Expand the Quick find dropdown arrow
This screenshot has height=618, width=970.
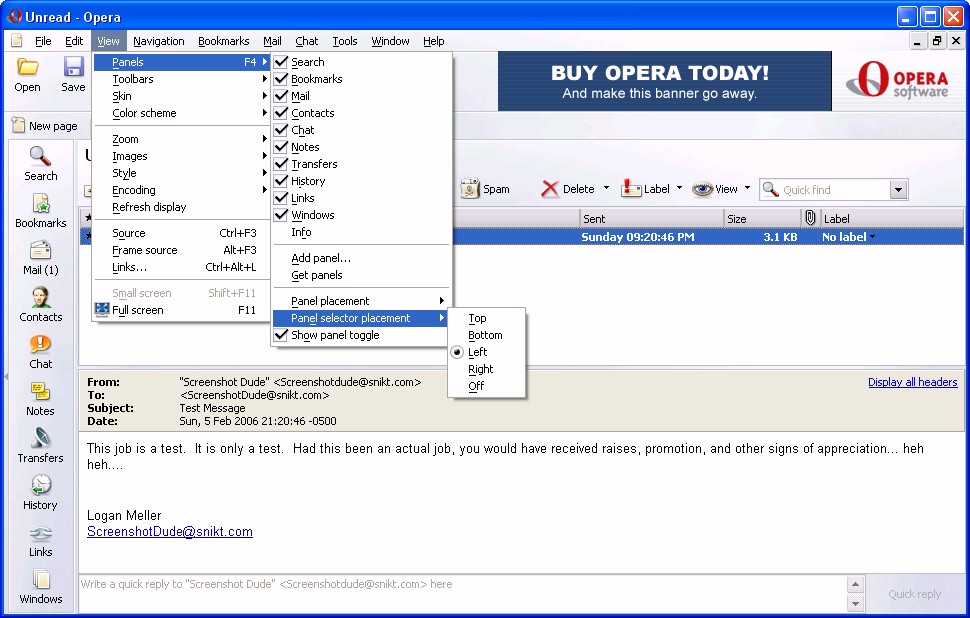pos(897,190)
